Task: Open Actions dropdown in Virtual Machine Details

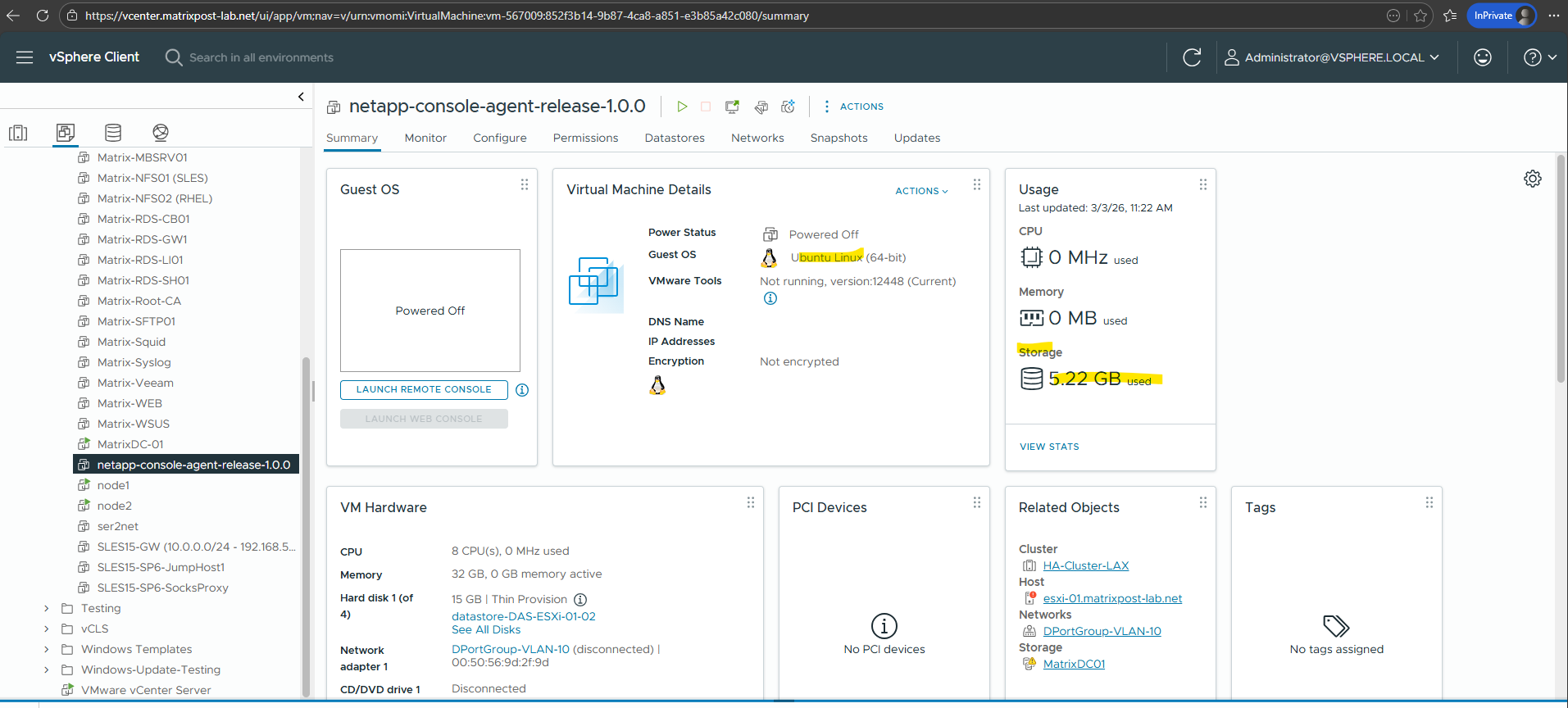Action: pyautogui.click(x=921, y=191)
